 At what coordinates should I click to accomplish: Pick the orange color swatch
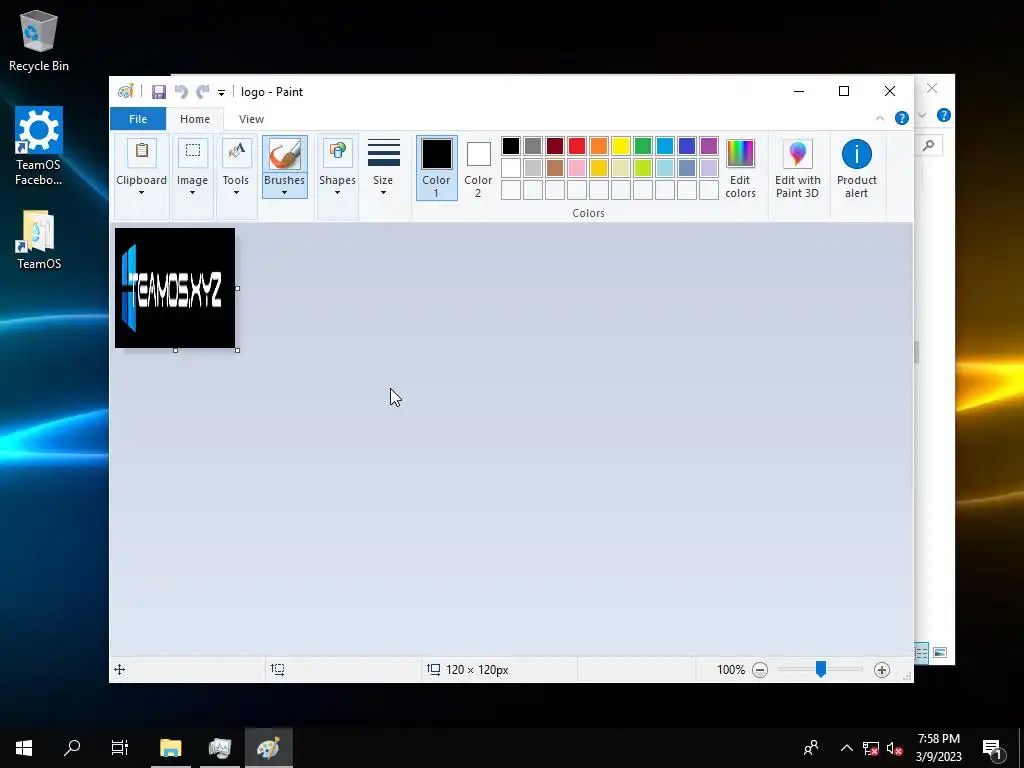[x=599, y=146]
